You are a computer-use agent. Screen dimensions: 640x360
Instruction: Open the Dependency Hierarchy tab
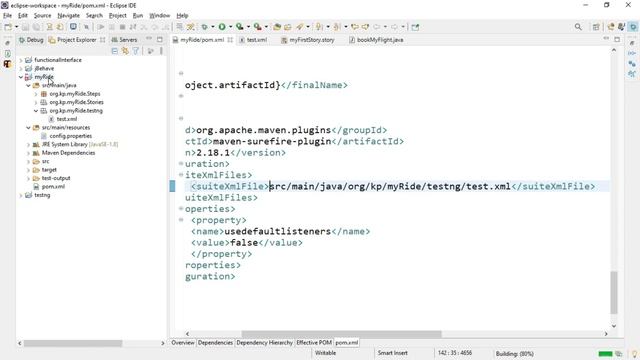pyautogui.click(x=264, y=342)
